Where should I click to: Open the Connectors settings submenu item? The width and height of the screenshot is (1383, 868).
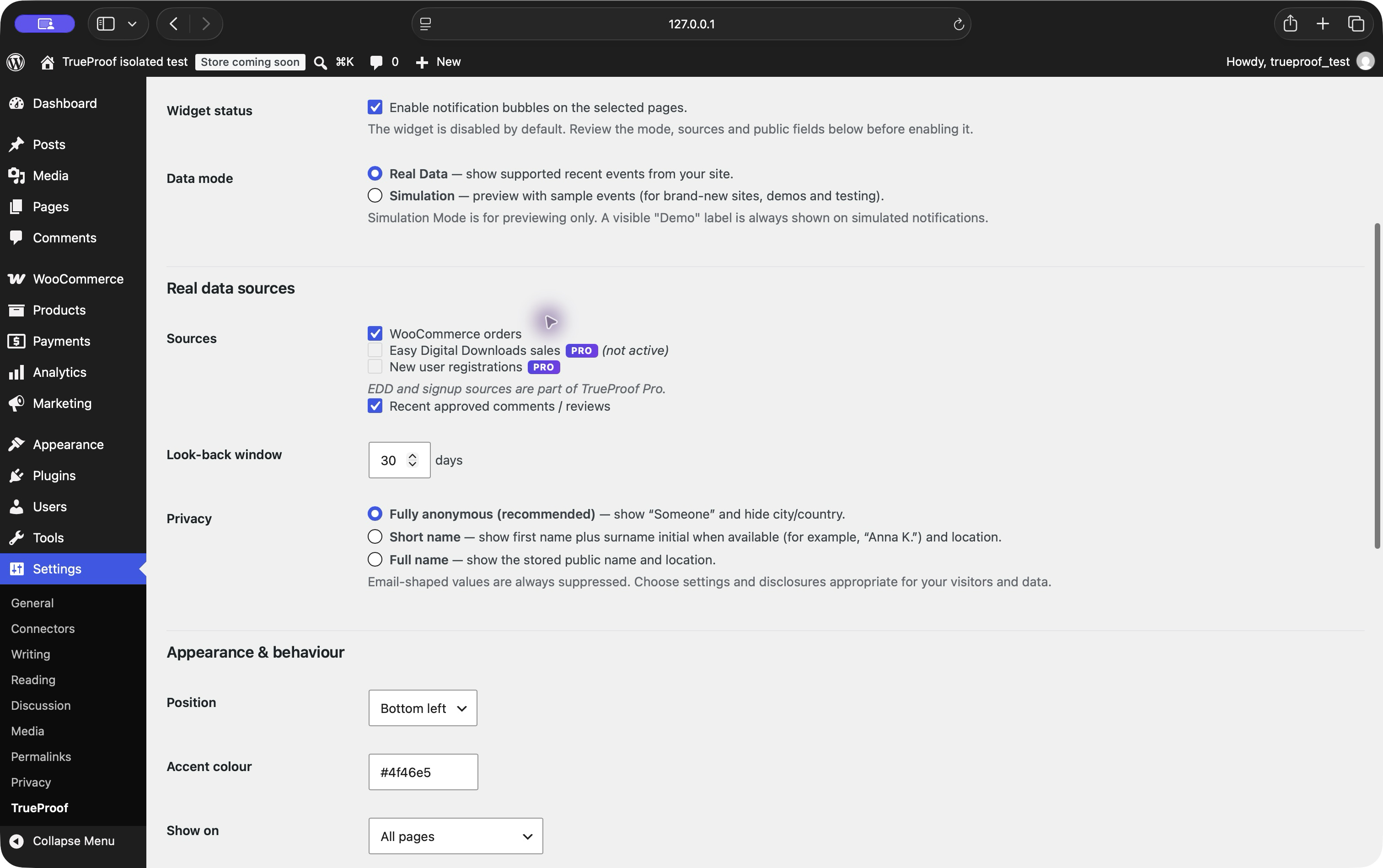[43, 629]
